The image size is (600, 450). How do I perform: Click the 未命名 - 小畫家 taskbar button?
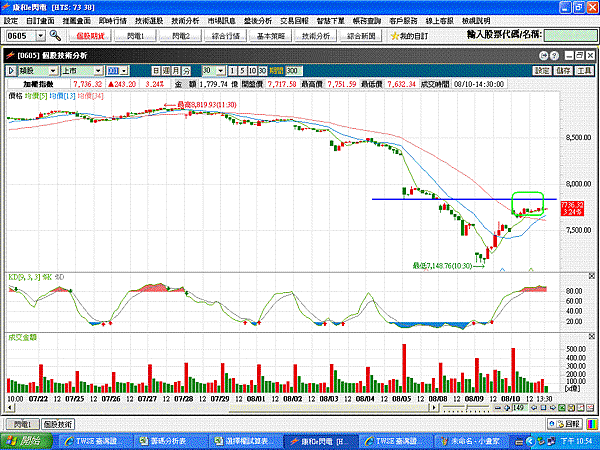472,441
